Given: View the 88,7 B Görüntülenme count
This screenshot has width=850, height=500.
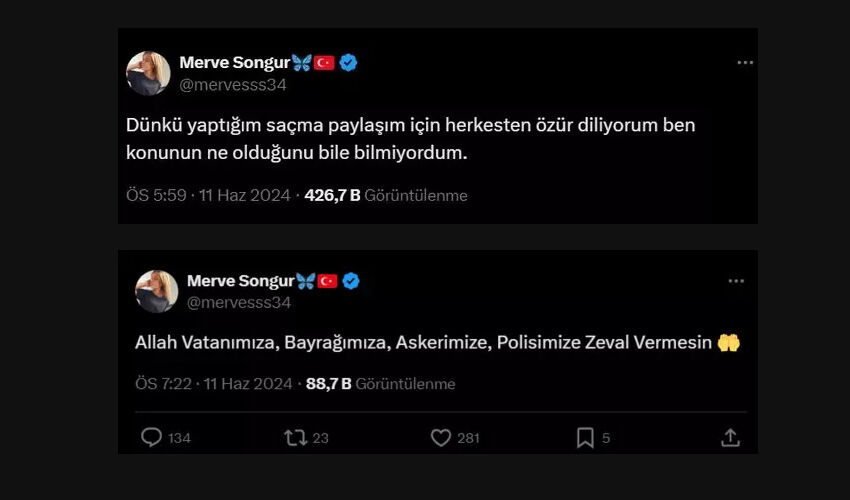Looking at the screenshot, I should (x=381, y=384).
